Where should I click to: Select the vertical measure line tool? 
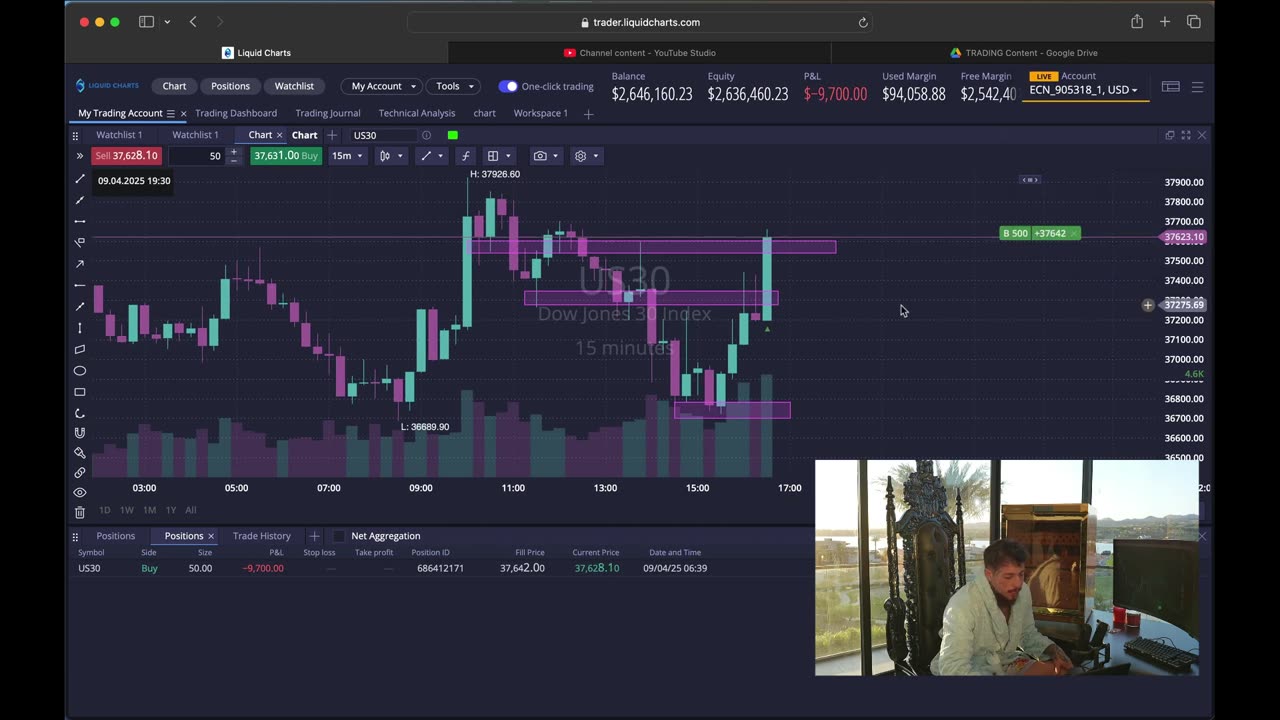(x=80, y=328)
